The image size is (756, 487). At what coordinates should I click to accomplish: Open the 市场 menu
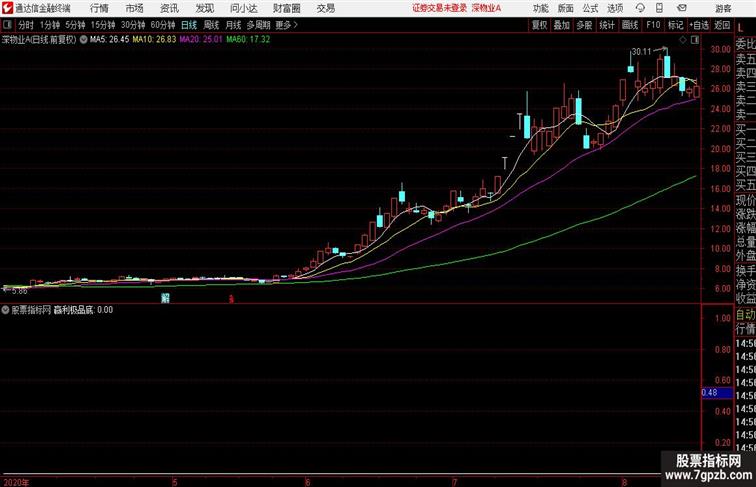[x=134, y=8]
